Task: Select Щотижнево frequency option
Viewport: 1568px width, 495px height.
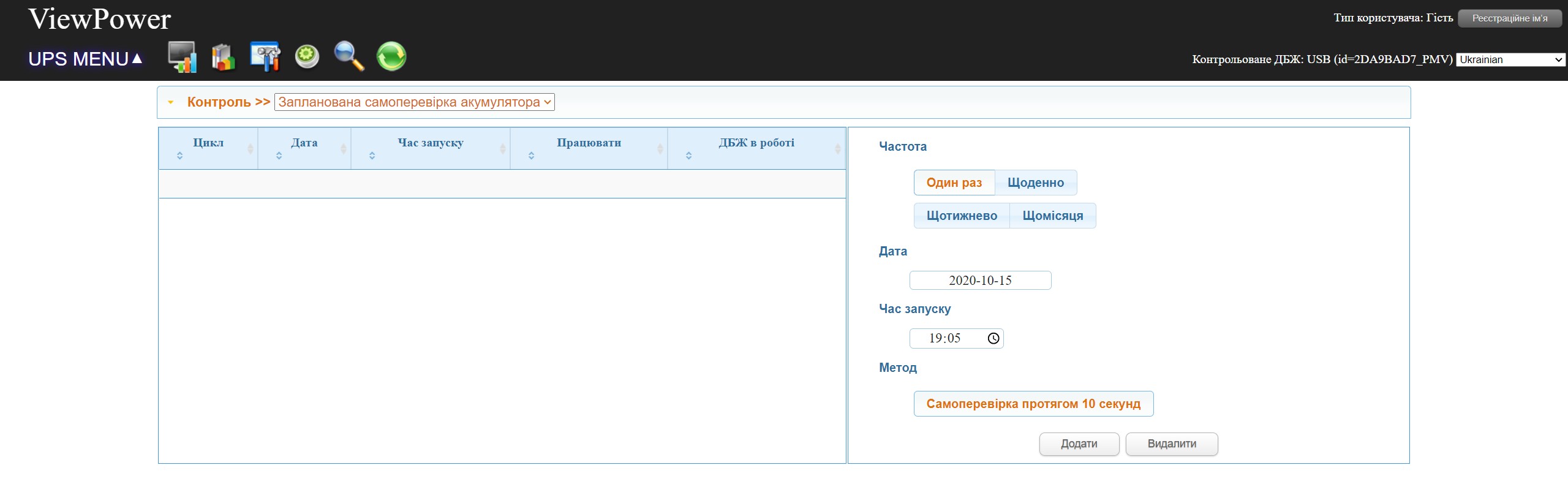Action: pyautogui.click(x=962, y=216)
